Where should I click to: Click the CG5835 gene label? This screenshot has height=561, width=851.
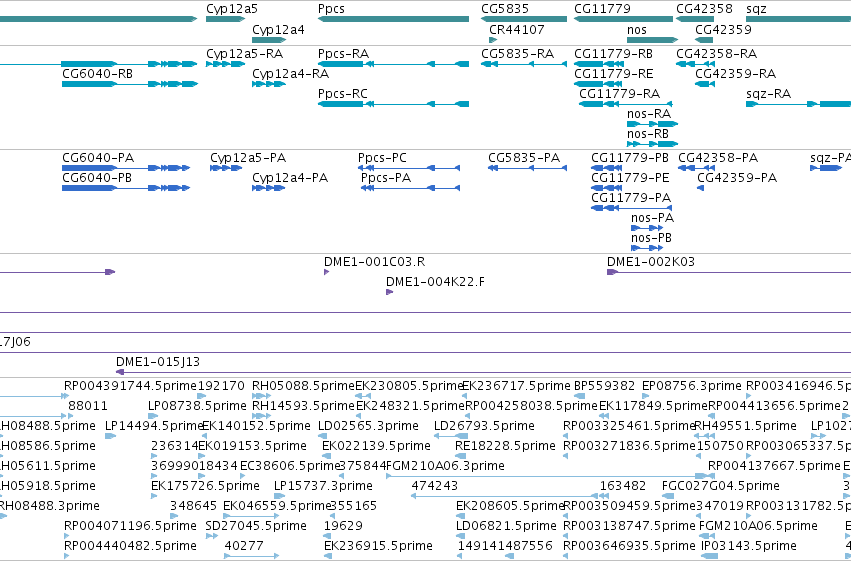505,9
